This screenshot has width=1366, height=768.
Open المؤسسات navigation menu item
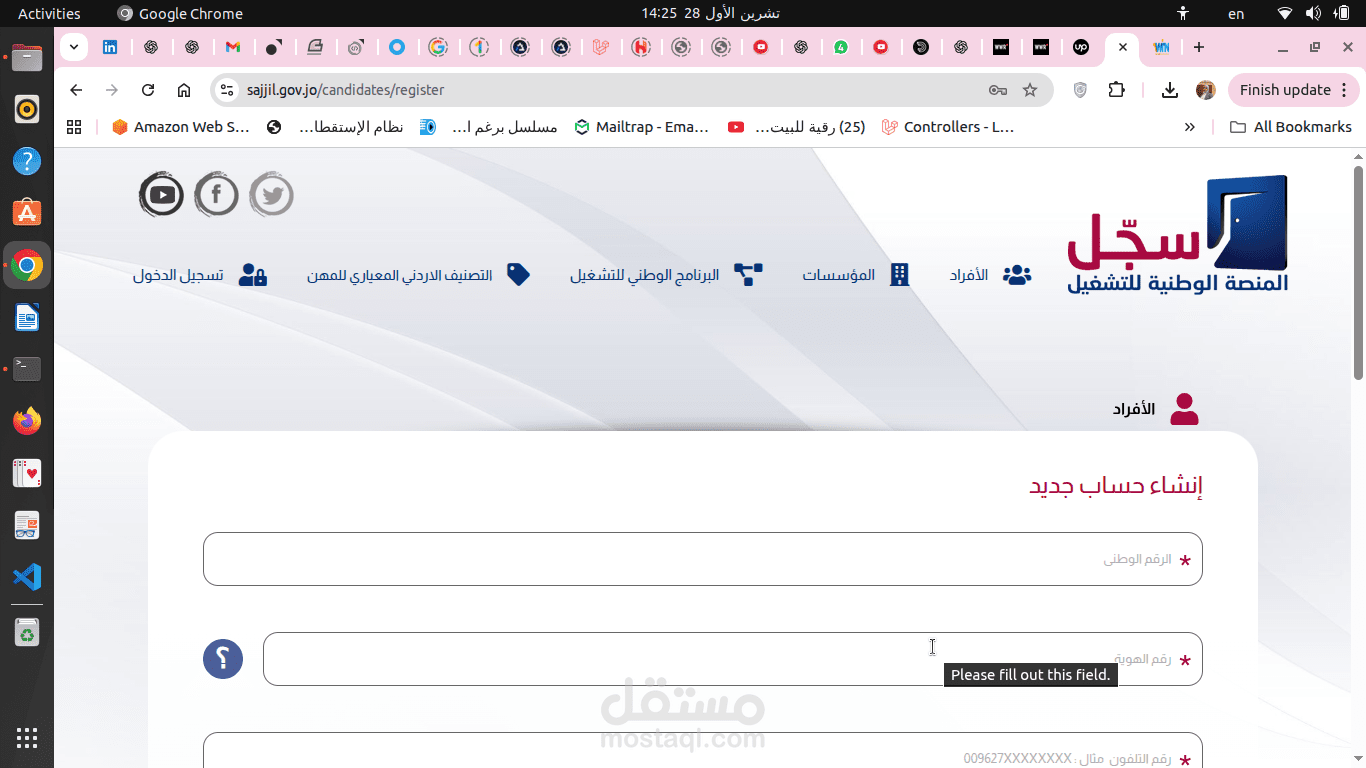[856, 275]
